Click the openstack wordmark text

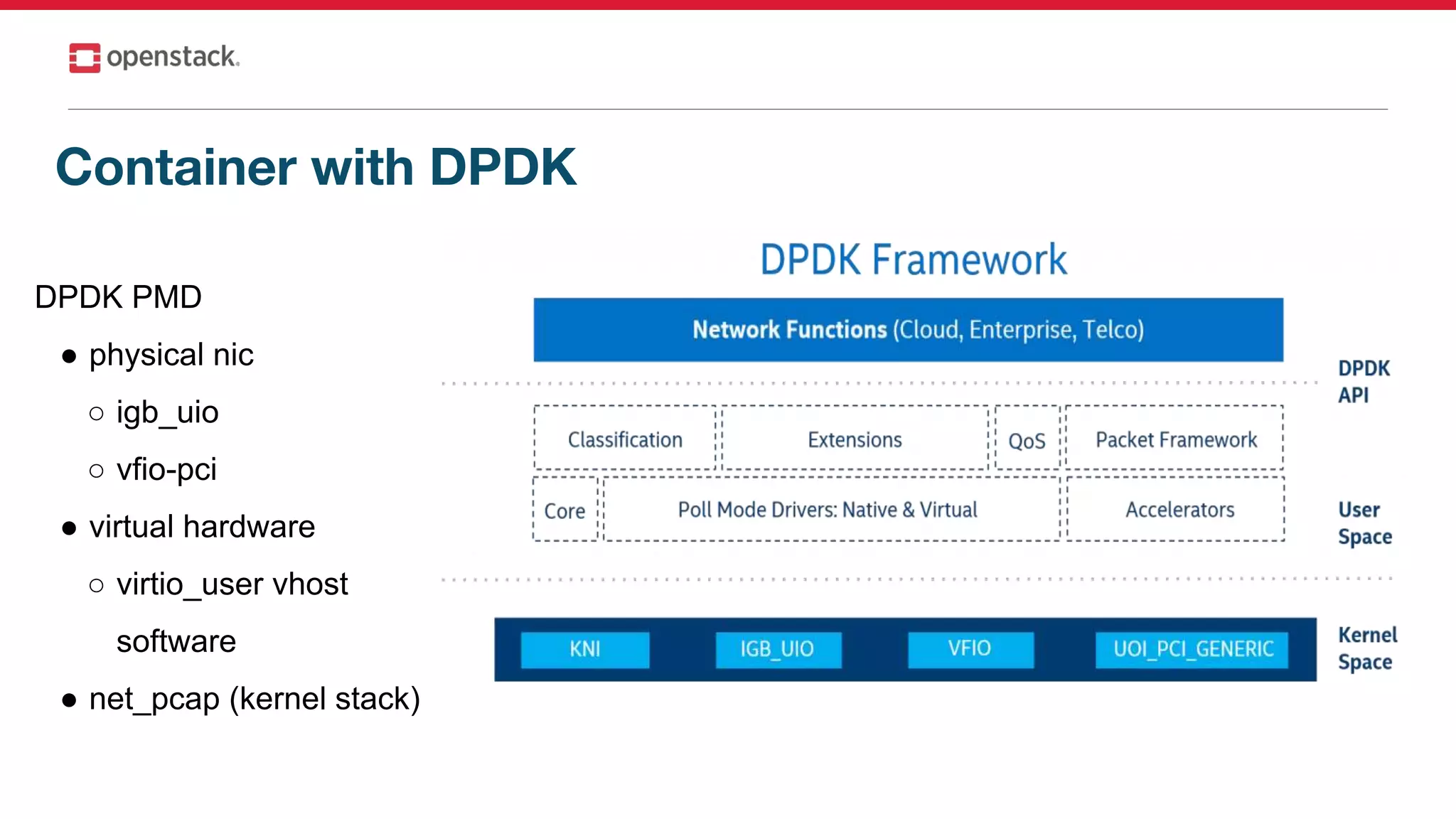173,57
